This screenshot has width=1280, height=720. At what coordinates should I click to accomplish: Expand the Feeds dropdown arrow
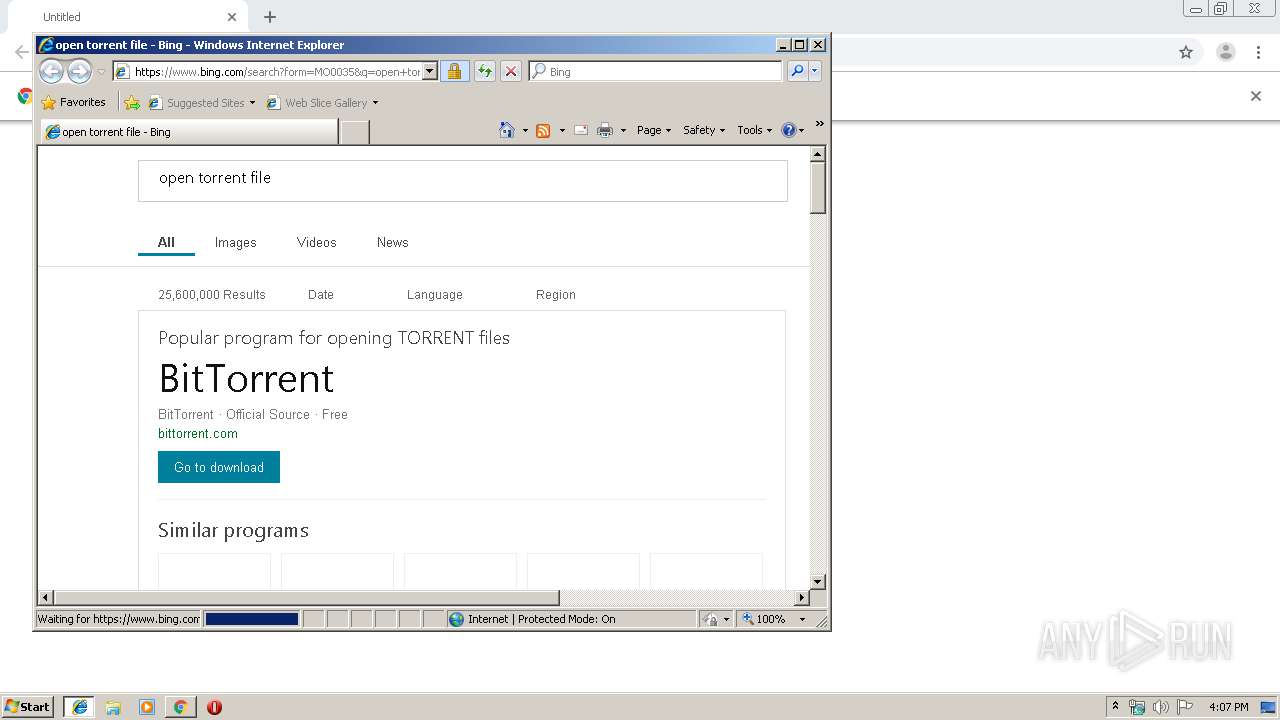click(562, 130)
